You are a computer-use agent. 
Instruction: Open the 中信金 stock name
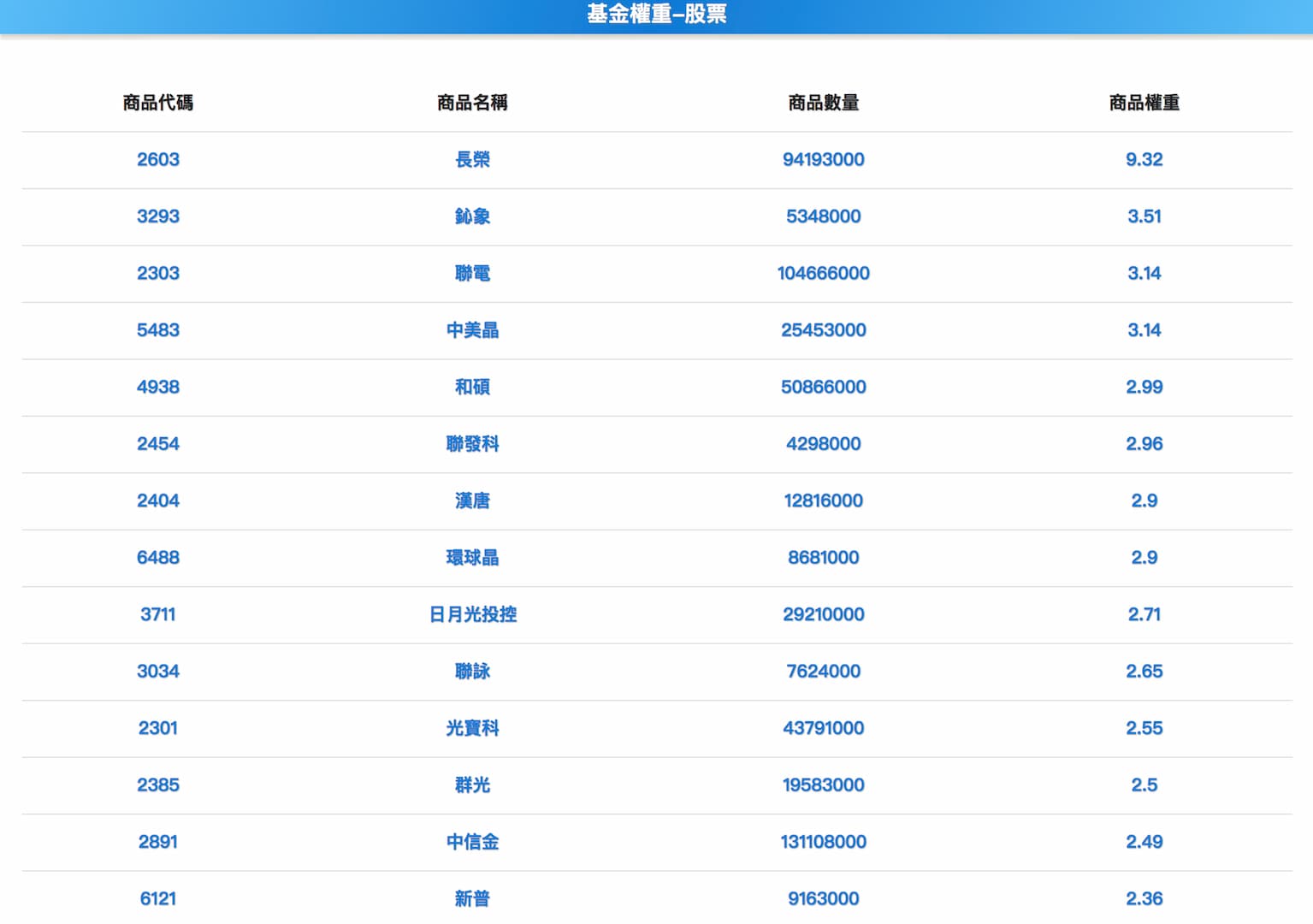(x=472, y=842)
